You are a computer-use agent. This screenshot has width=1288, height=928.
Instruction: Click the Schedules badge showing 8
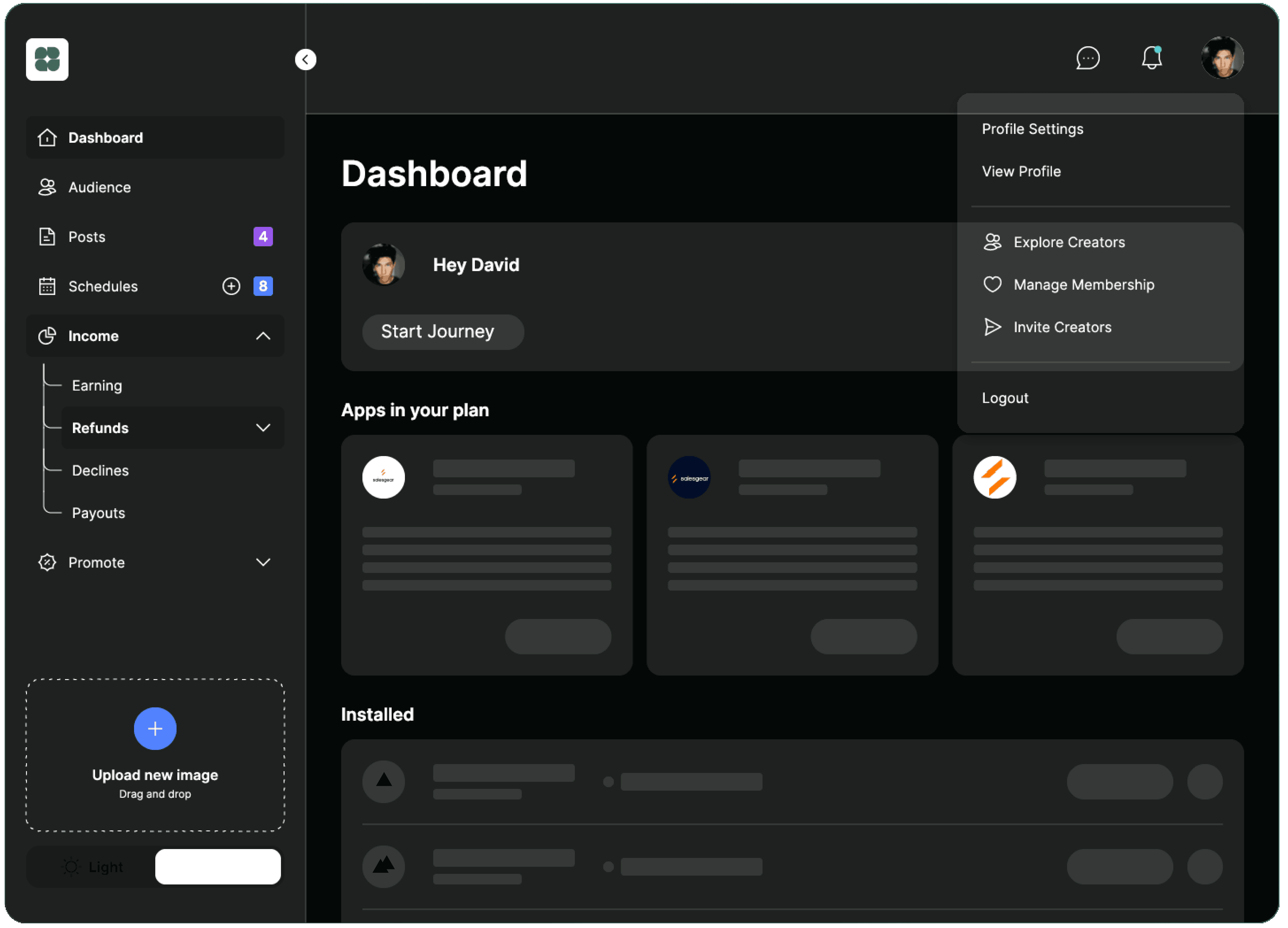tap(263, 286)
